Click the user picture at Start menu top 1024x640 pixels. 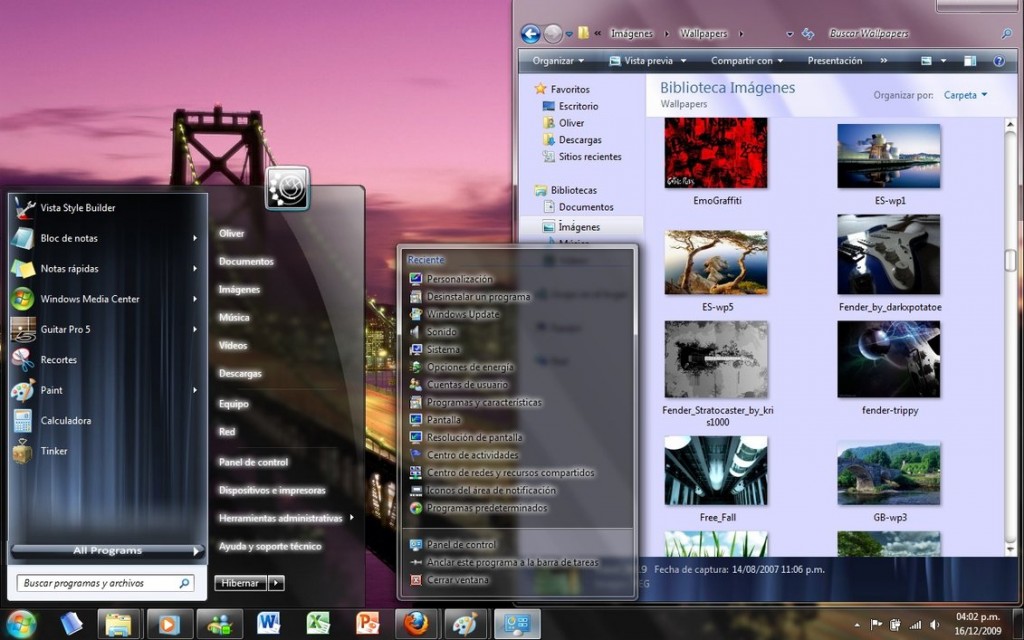tap(287, 189)
